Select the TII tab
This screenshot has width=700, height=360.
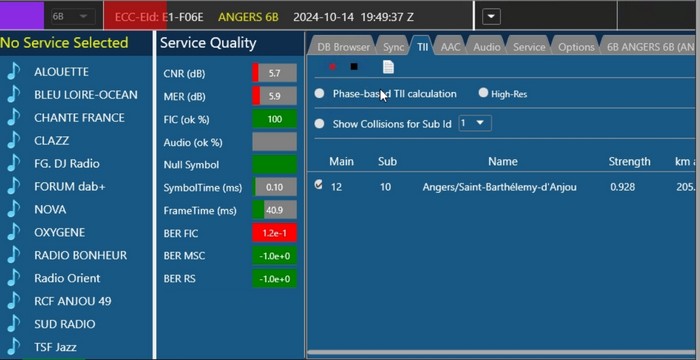[422, 47]
